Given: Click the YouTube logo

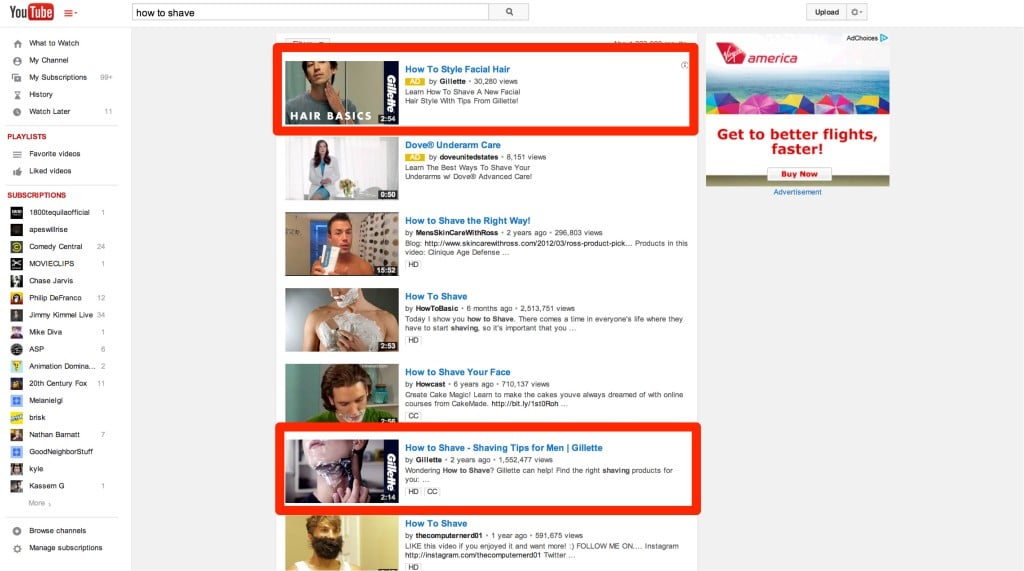Looking at the screenshot, I should point(31,12).
